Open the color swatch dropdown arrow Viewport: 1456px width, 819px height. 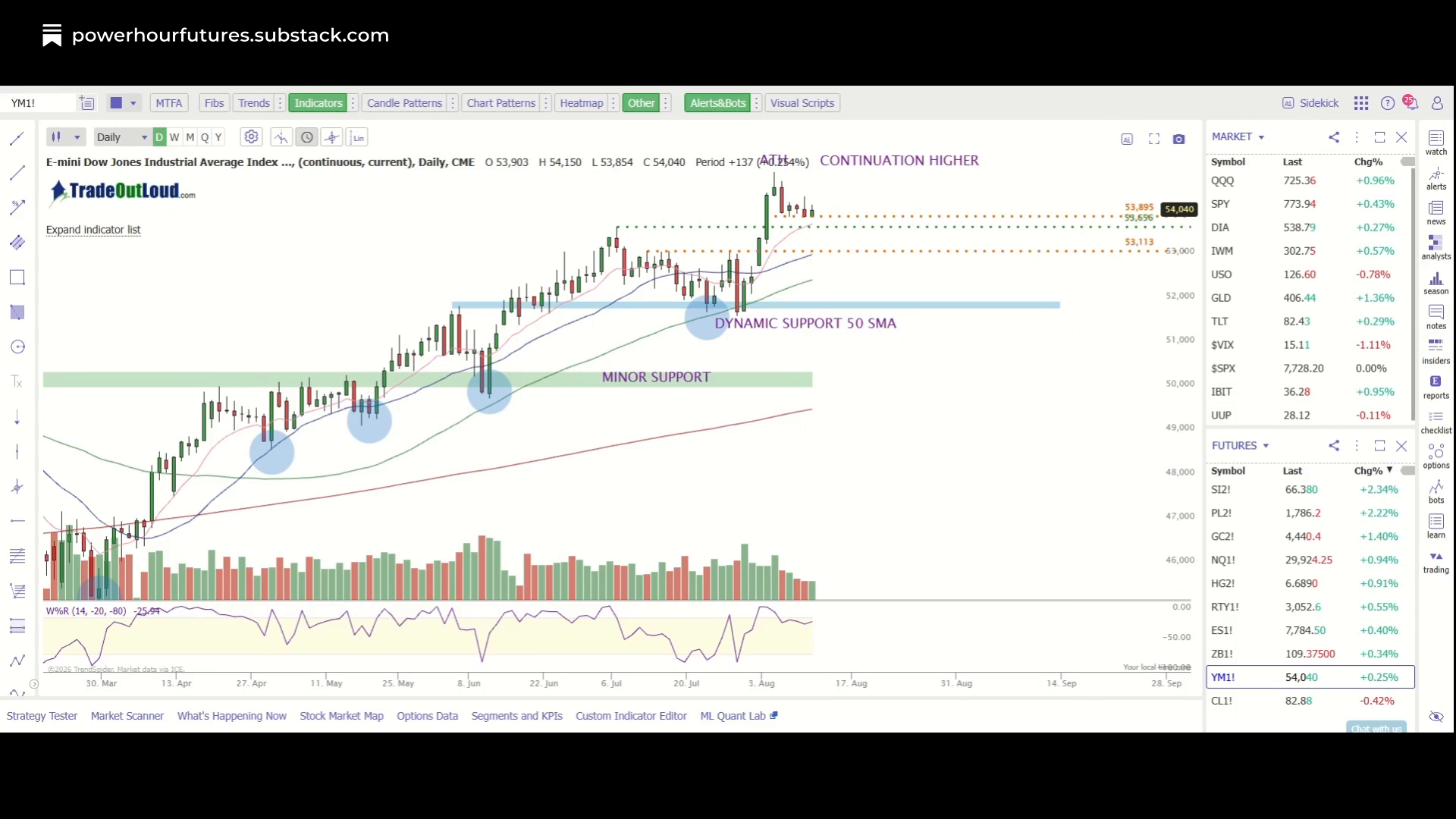point(133,103)
